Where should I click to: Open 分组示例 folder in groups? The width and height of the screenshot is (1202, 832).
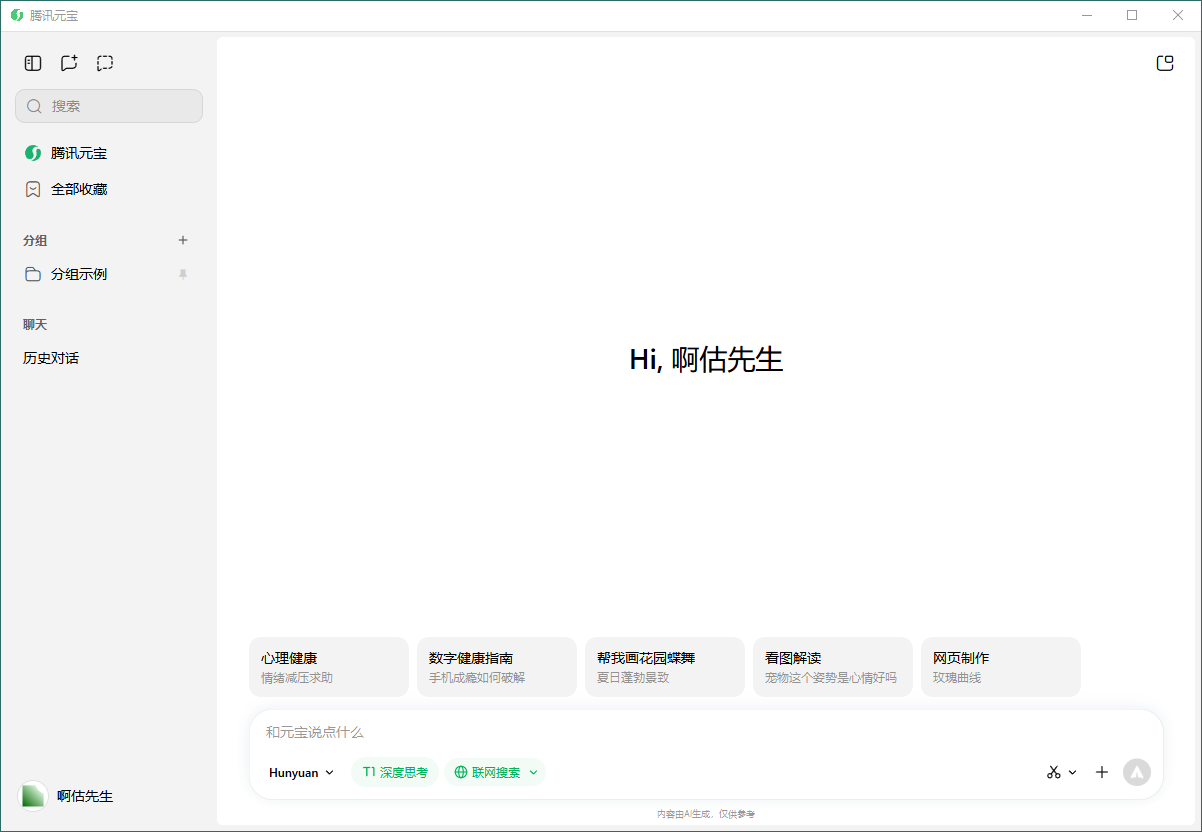(x=79, y=274)
